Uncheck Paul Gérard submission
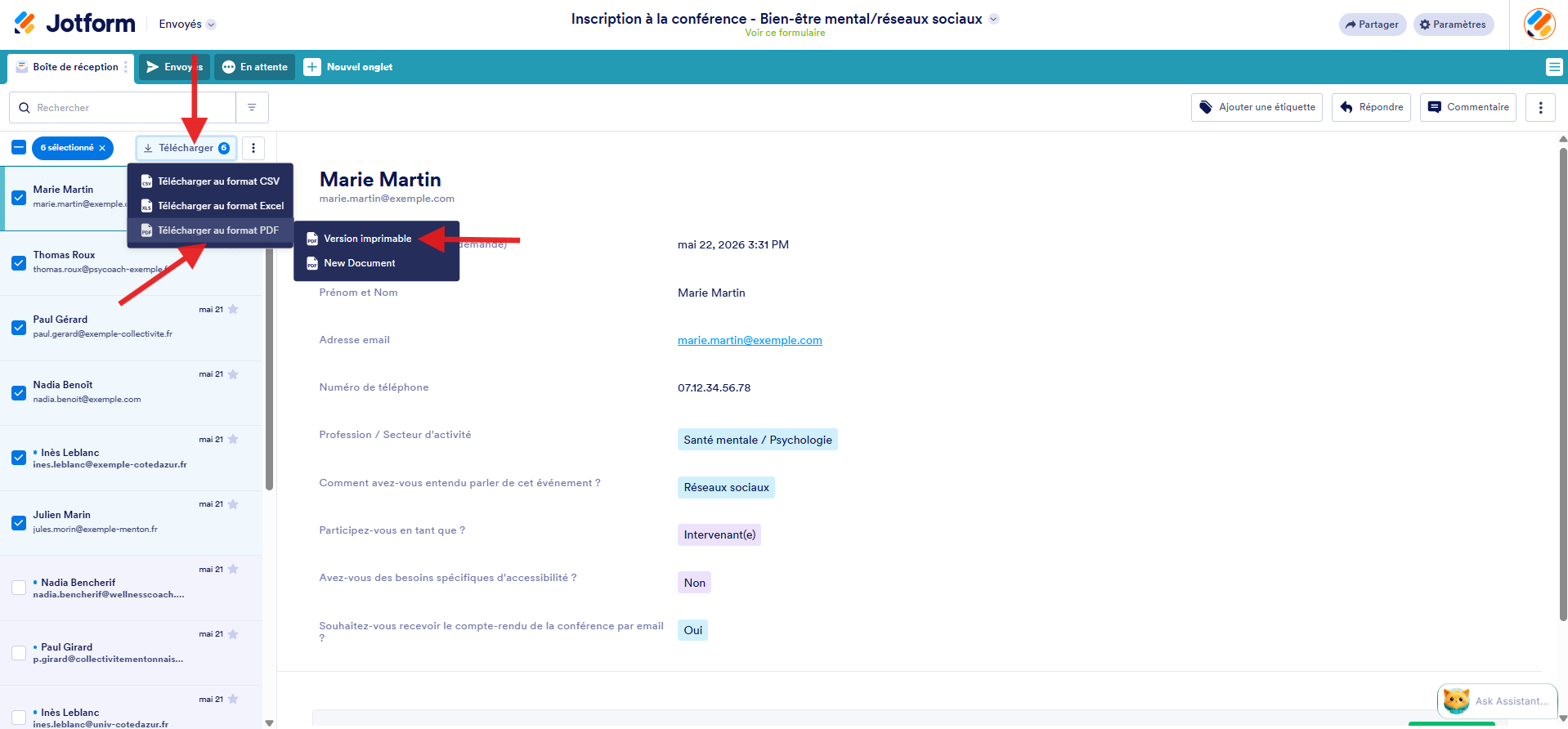 coord(19,328)
